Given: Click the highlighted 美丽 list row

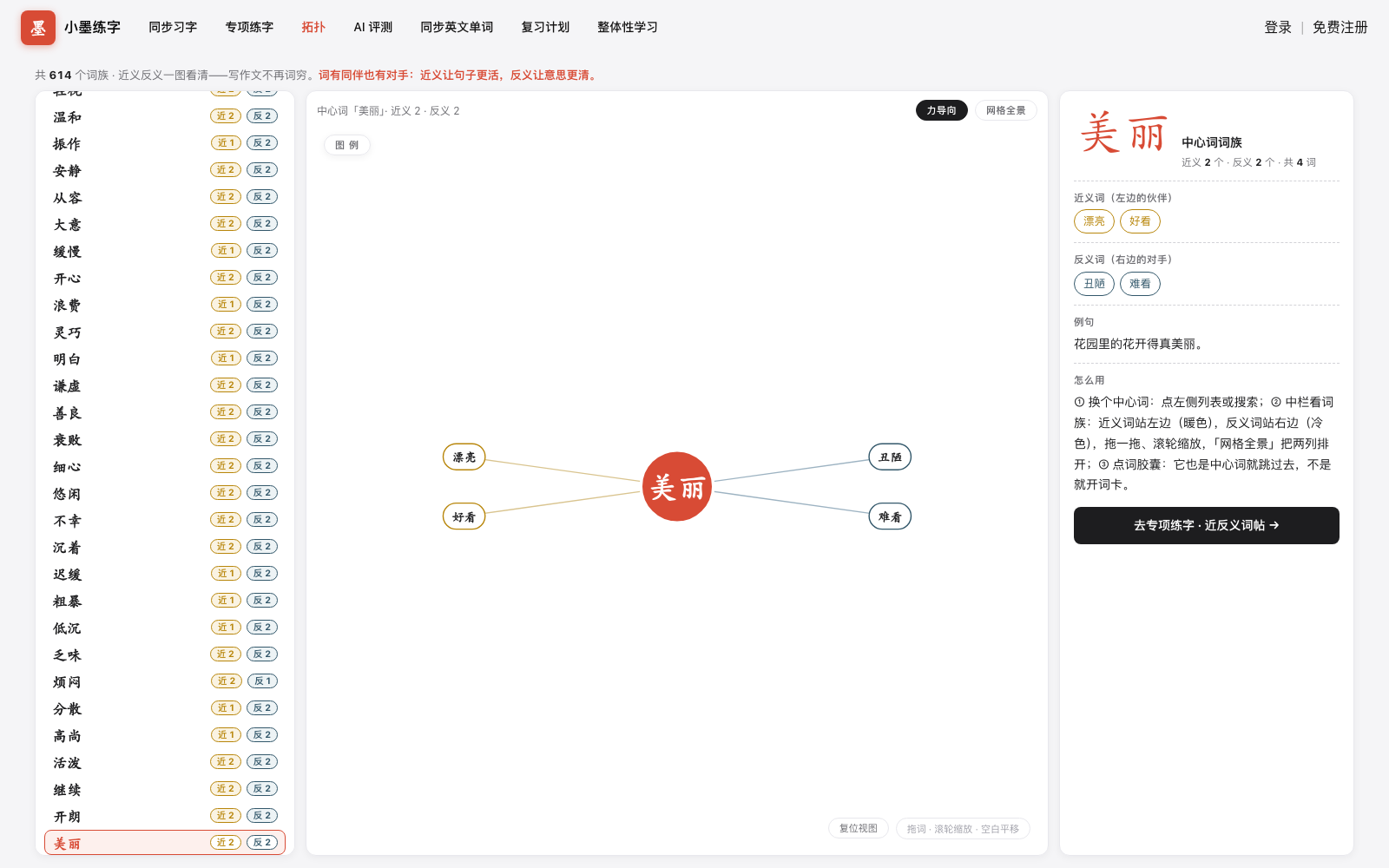Looking at the screenshot, I should tap(165, 843).
